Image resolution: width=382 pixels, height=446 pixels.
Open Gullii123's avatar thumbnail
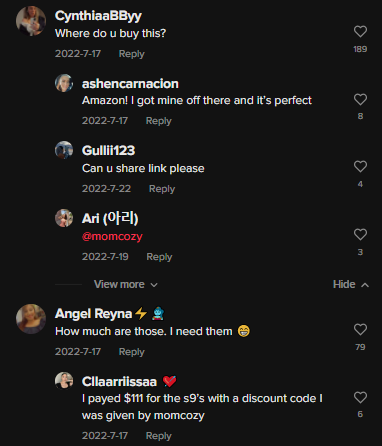64,150
